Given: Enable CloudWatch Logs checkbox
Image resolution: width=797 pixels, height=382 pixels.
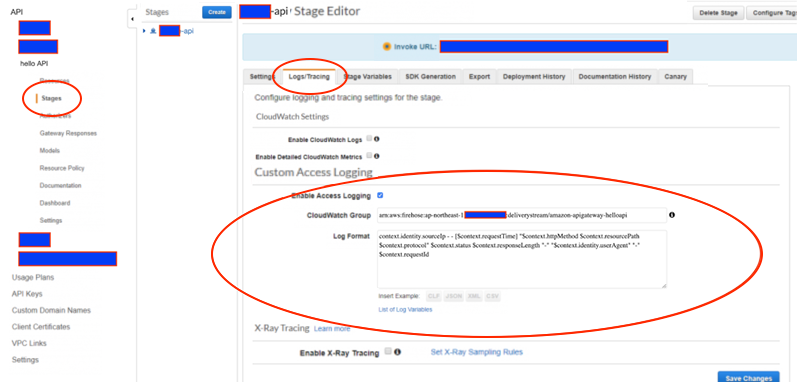Looking at the screenshot, I should pos(370,139).
